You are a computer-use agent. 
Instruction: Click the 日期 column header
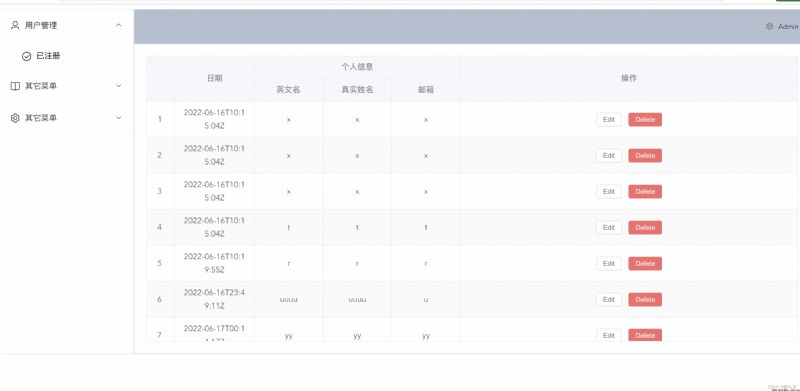214,79
